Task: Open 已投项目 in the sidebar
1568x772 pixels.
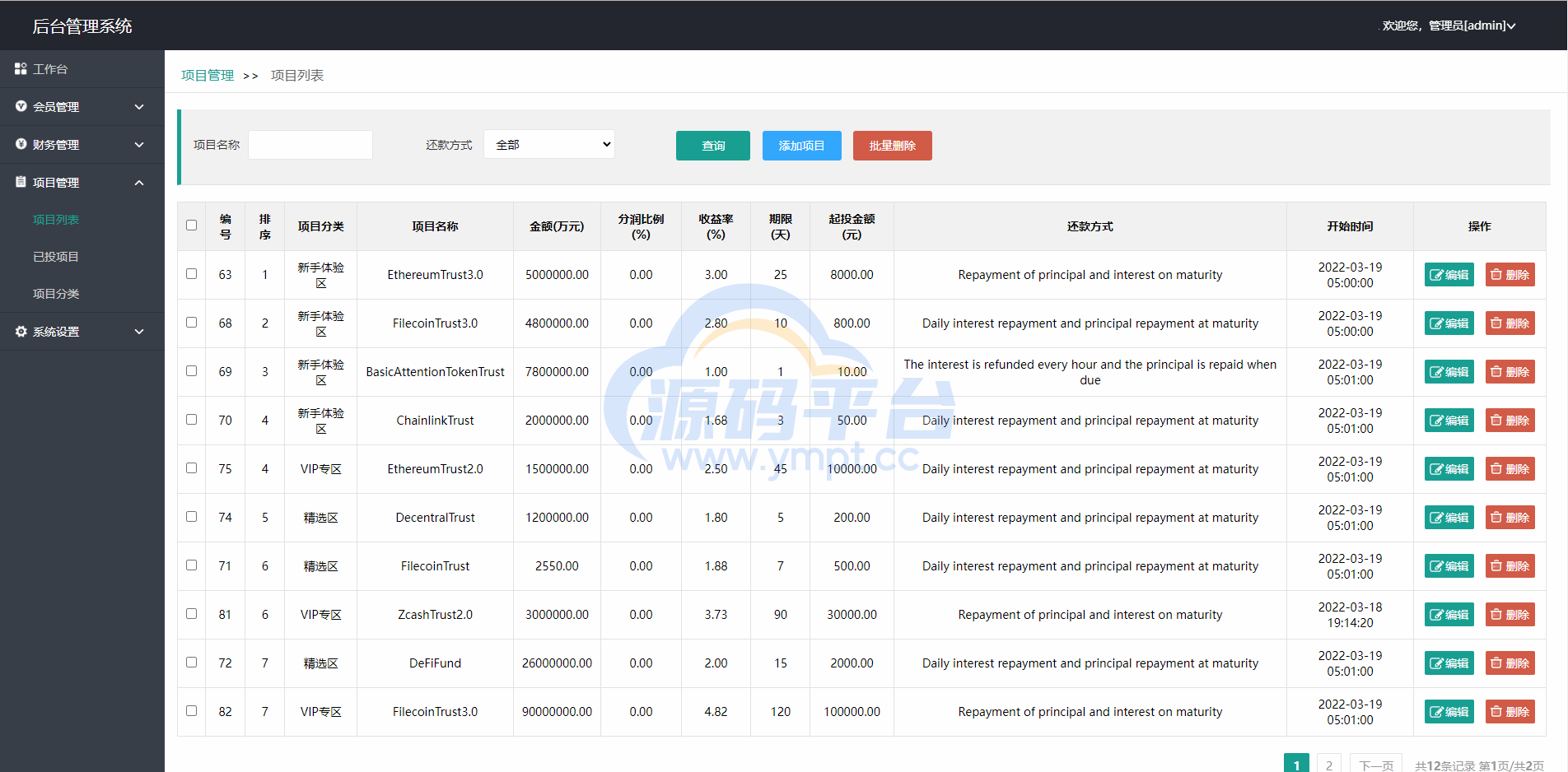Action: tap(56, 257)
